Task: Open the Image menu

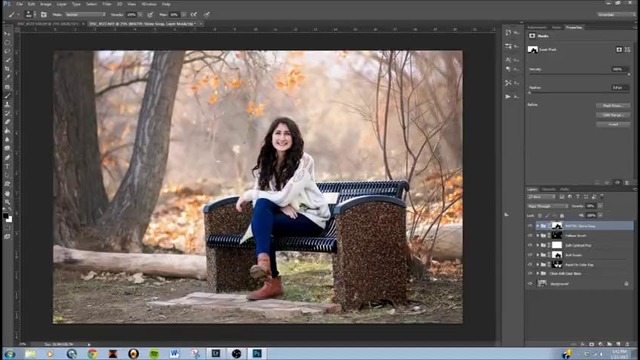Action: pyautogui.click(x=46, y=4)
